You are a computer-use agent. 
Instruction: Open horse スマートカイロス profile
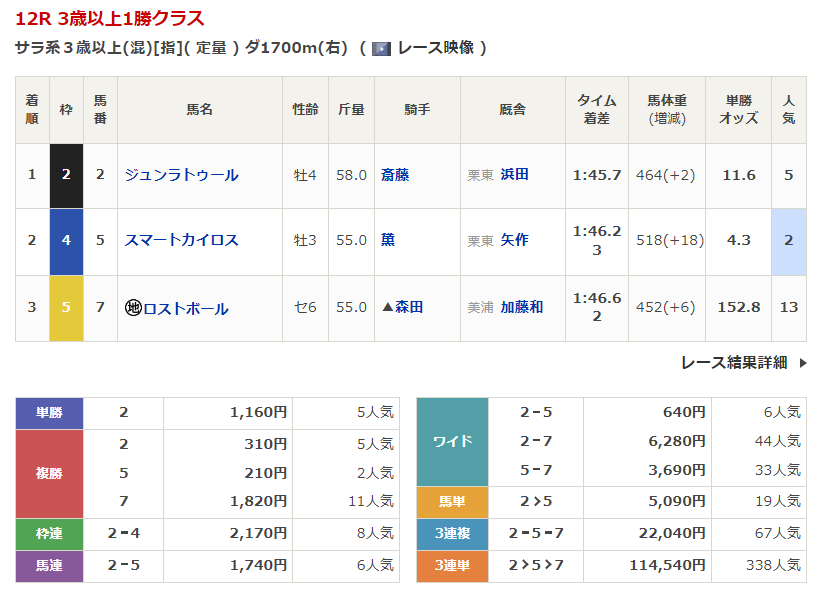coord(181,240)
